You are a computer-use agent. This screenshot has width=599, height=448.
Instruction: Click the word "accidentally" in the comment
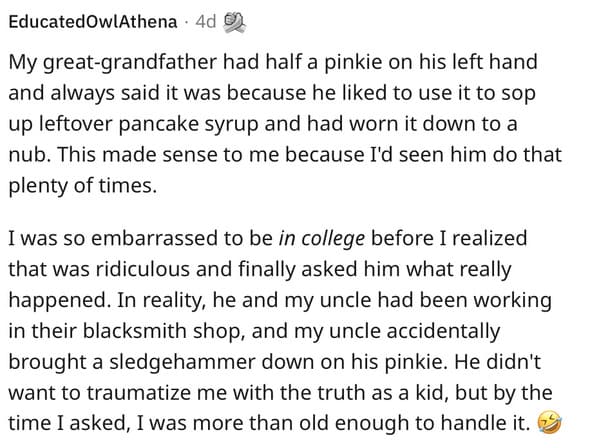coord(443,332)
